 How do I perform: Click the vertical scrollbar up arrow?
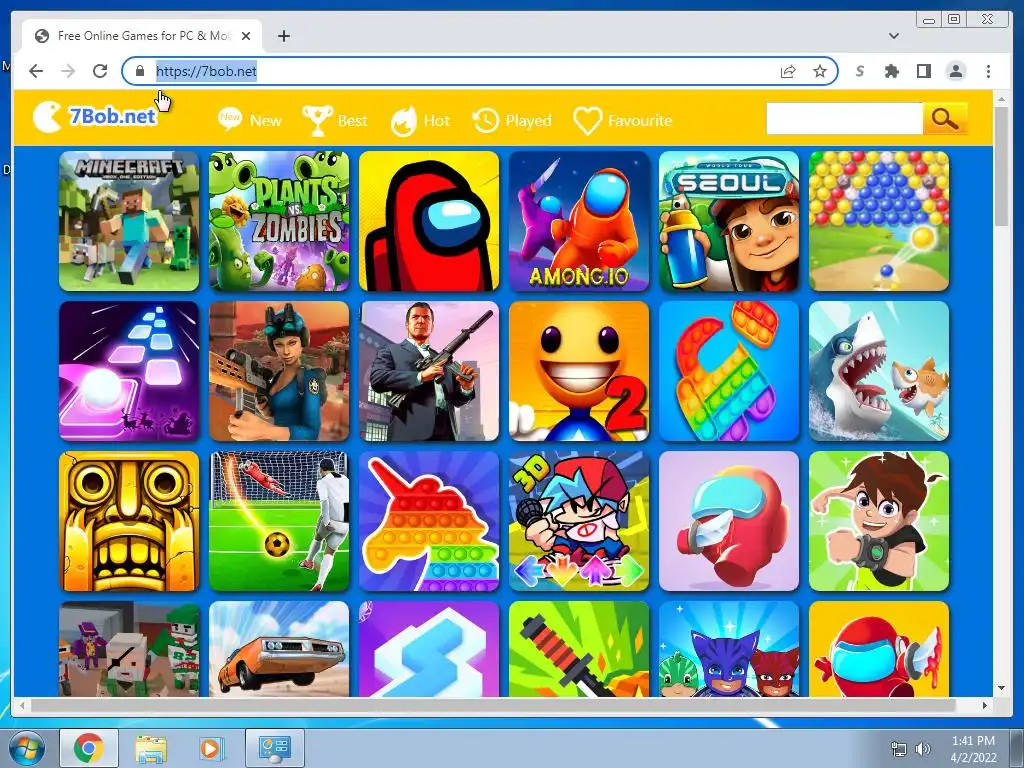point(1001,99)
